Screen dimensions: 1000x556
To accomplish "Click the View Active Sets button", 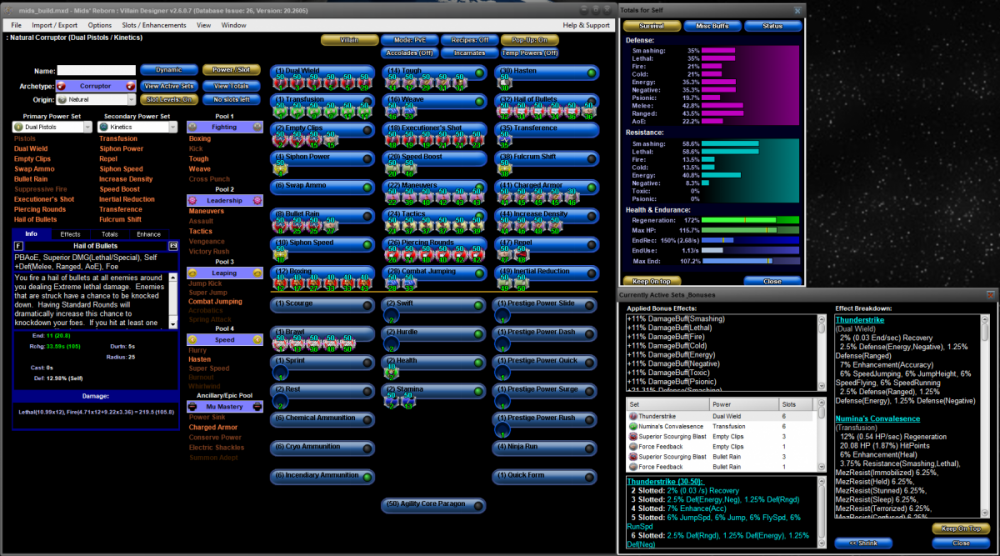I will pos(169,86).
